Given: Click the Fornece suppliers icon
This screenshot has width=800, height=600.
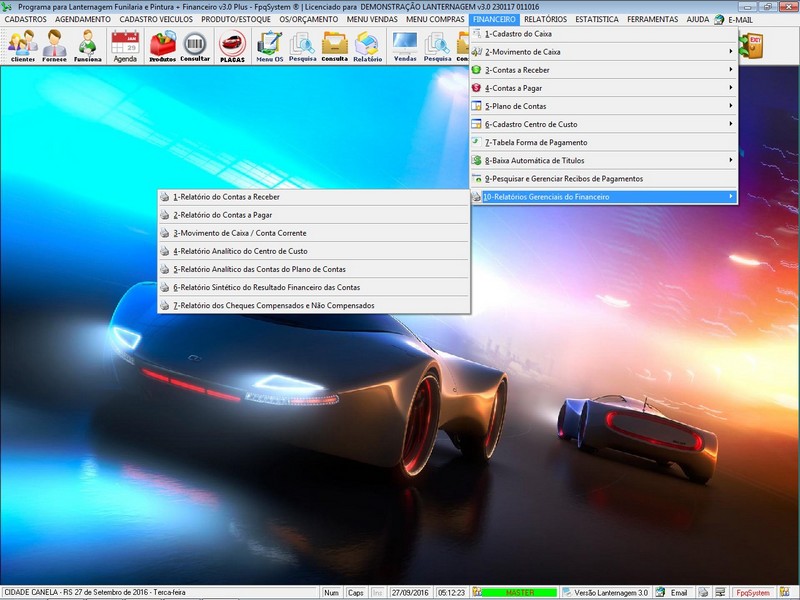Looking at the screenshot, I should (55, 46).
